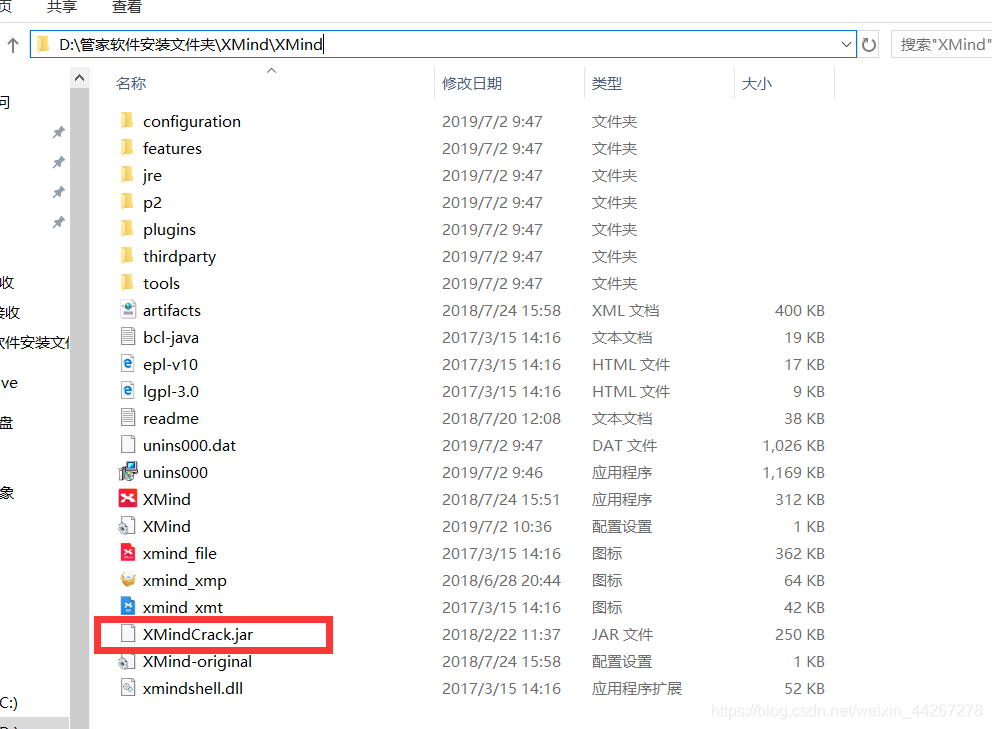The width and height of the screenshot is (992, 729).
Task: Click the unins000.dat file icon
Action: click(x=128, y=445)
